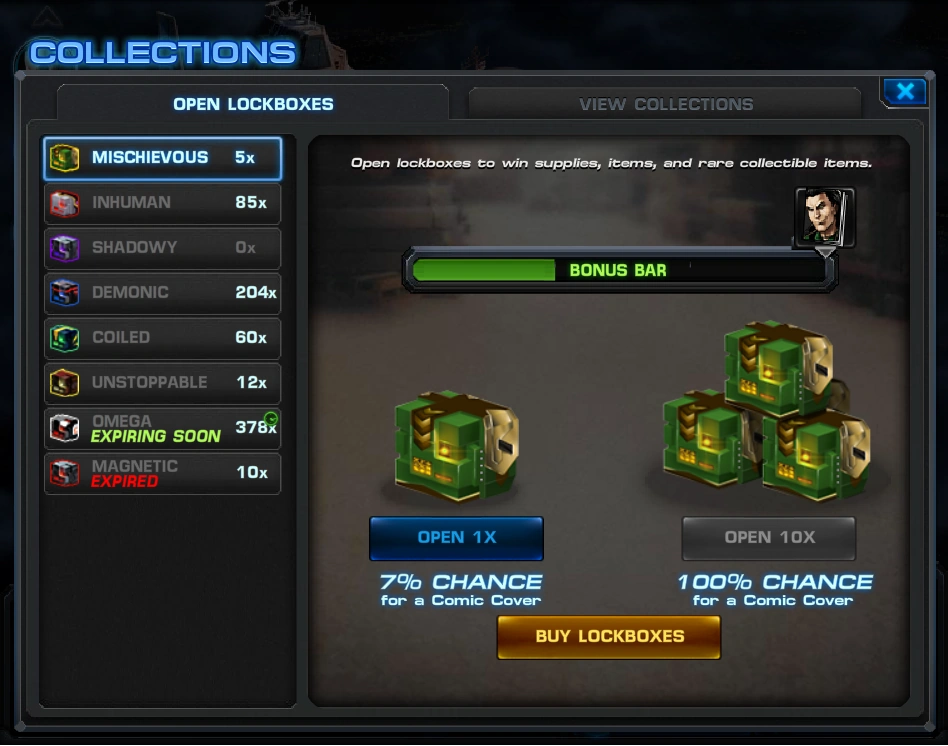Image resolution: width=948 pixels, height=746 pixels.
Task: Click the Loki portrait reward thumbnail
Action: point(825,216)
